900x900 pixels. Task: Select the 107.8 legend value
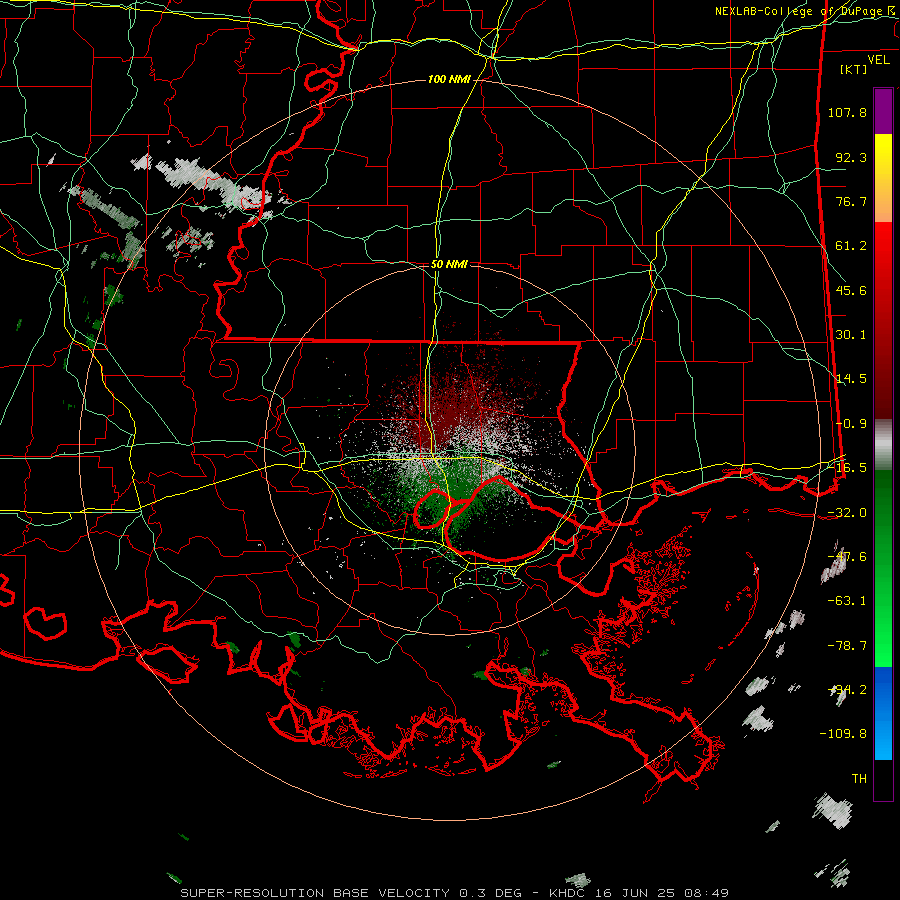tap(847, 112)
